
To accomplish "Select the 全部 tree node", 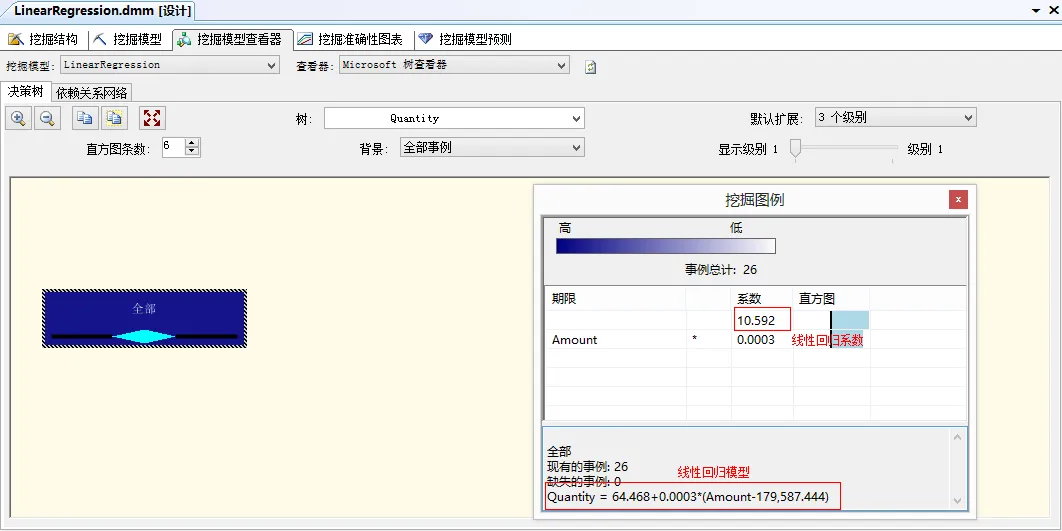I will 144,318.
